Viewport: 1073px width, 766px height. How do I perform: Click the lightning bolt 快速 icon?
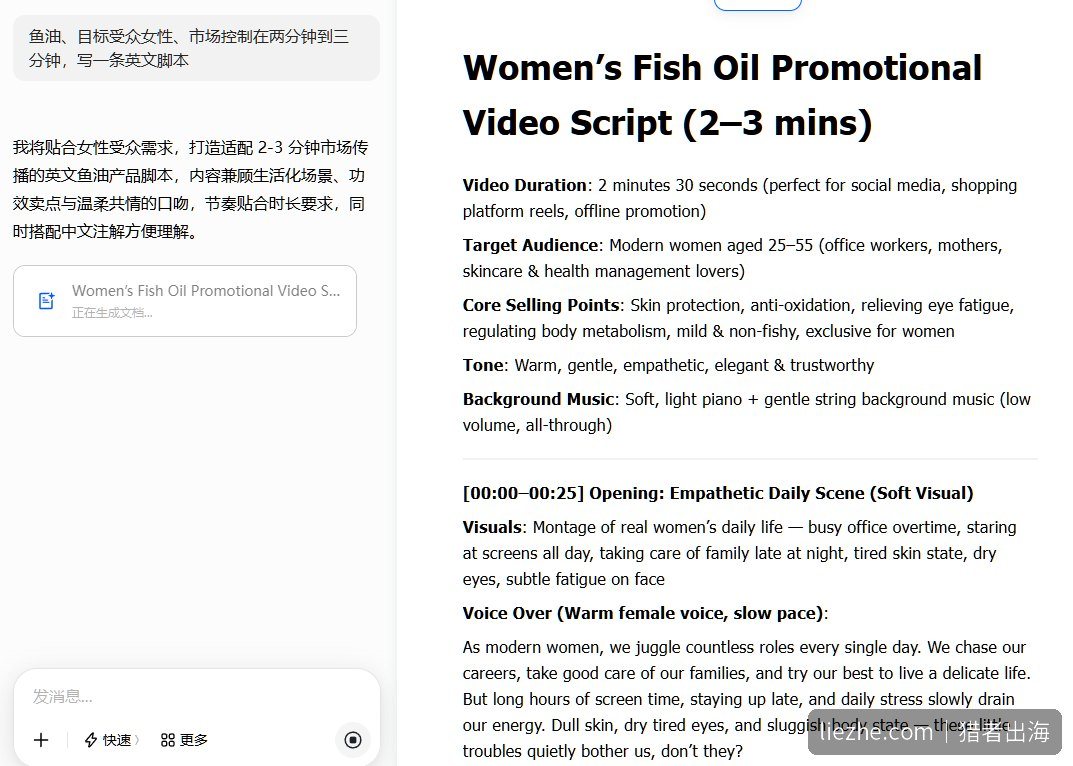[90, 740]
